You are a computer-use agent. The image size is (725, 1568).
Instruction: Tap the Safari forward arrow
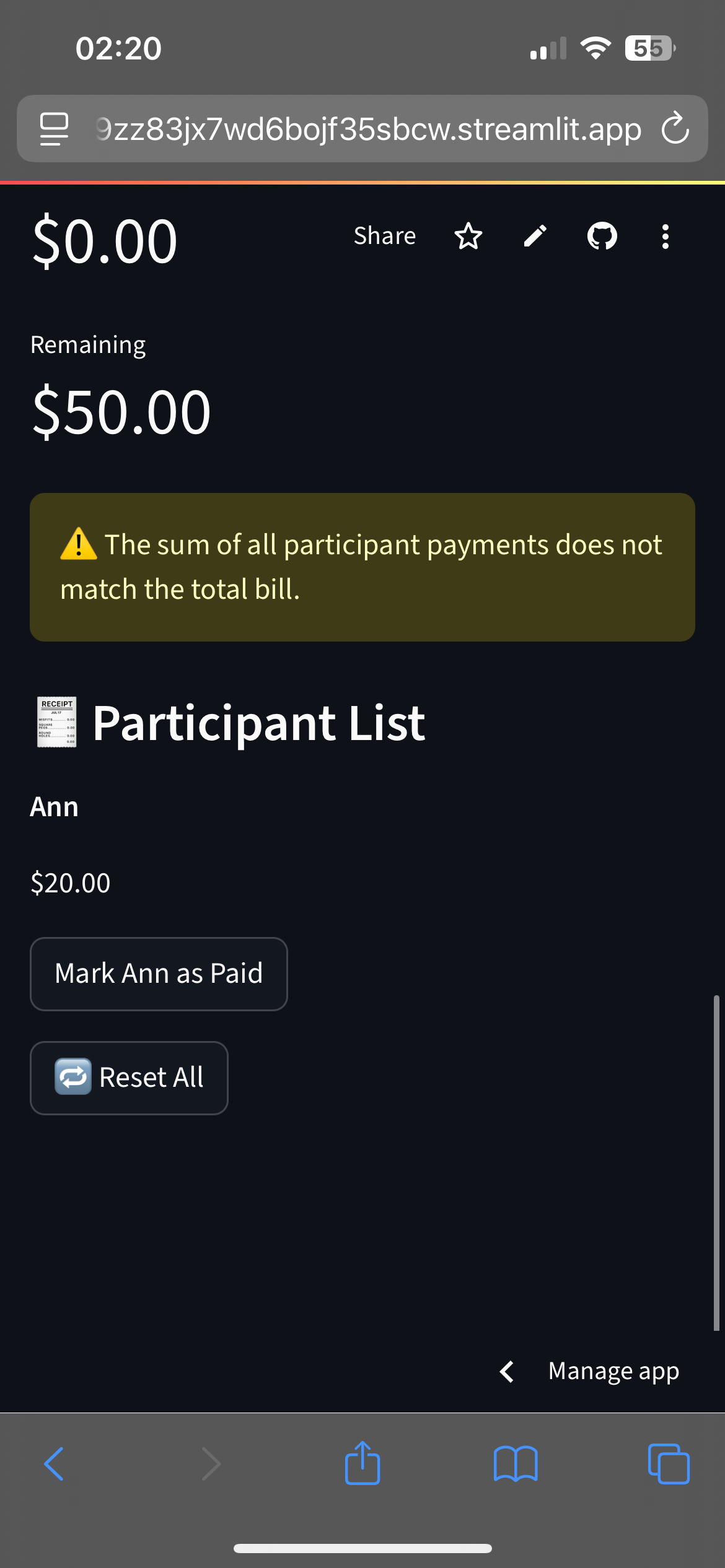pyautogui.click(x=211, y=1464)
